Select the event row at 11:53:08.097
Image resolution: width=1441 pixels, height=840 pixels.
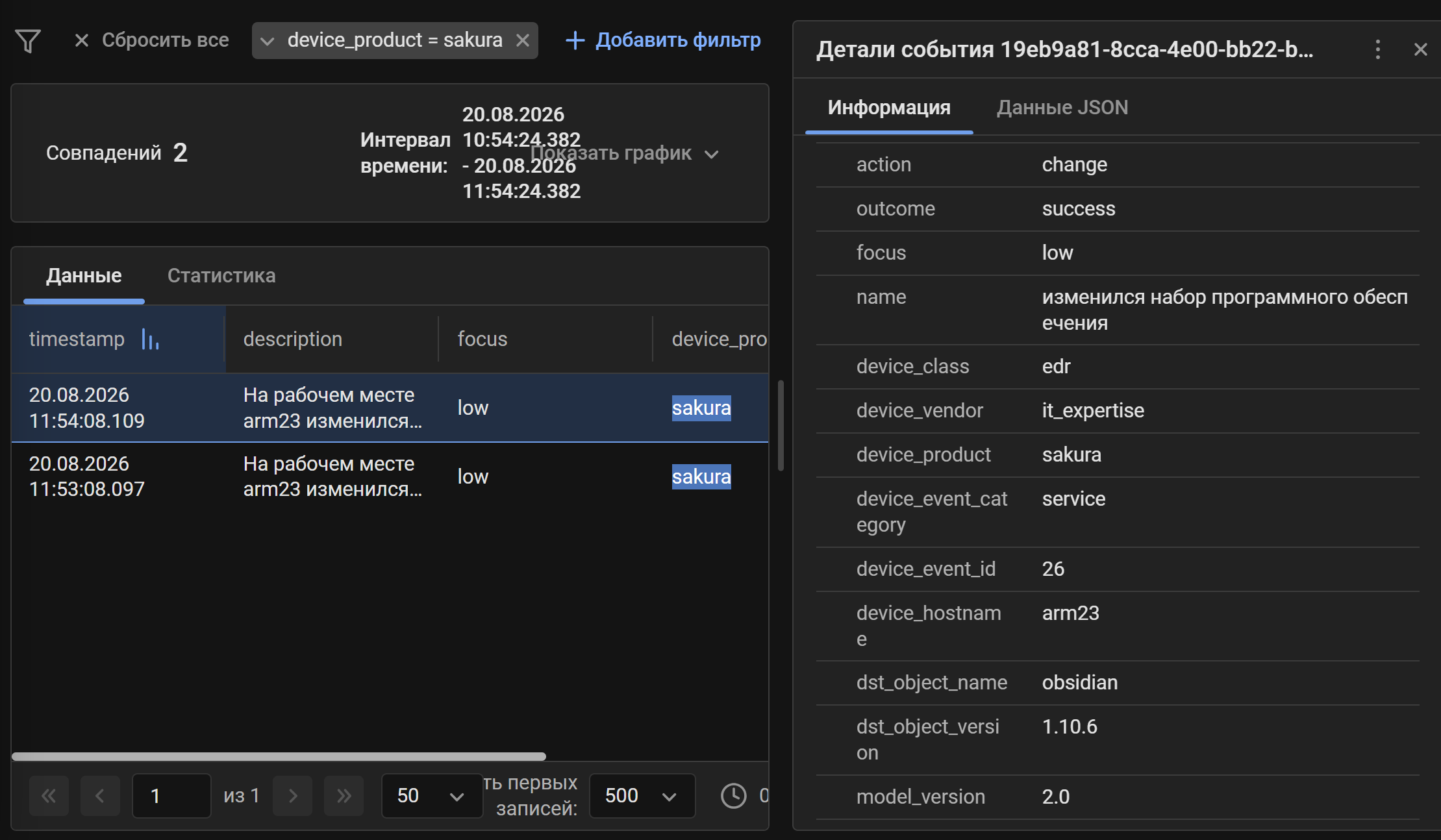tap(390, 476)
